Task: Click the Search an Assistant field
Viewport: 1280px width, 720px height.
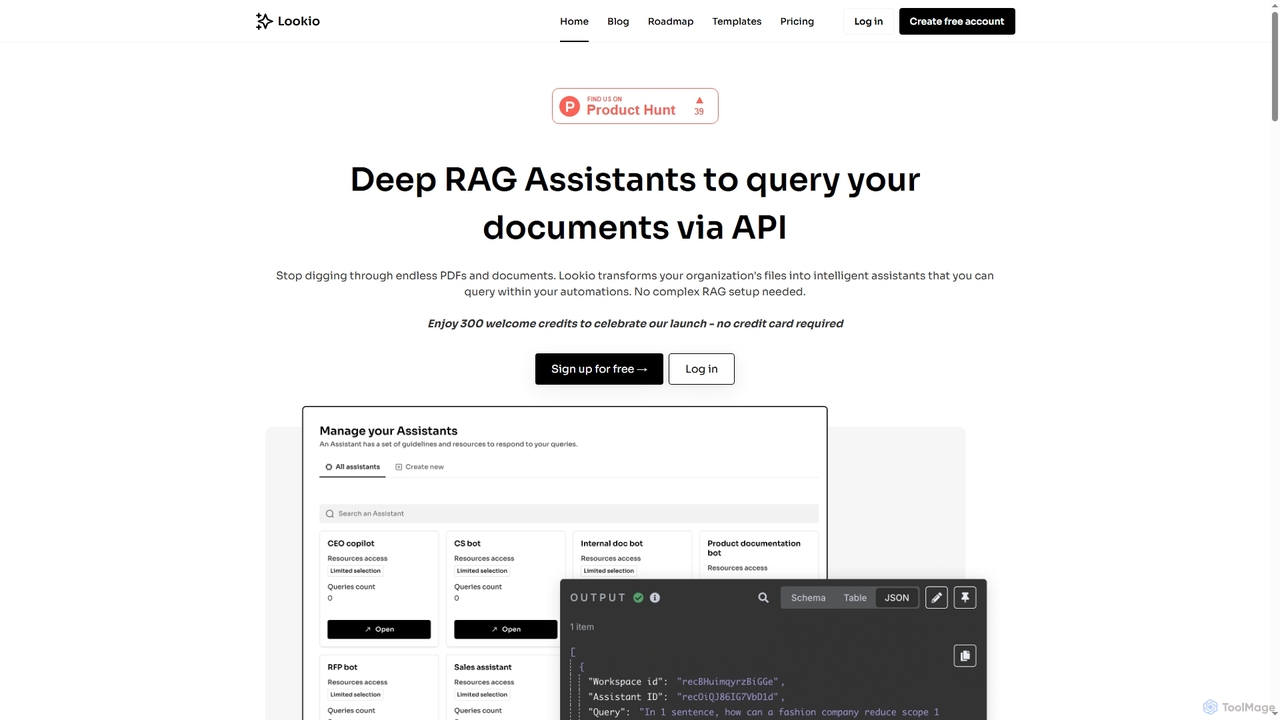Action: (x=568, y=514)
